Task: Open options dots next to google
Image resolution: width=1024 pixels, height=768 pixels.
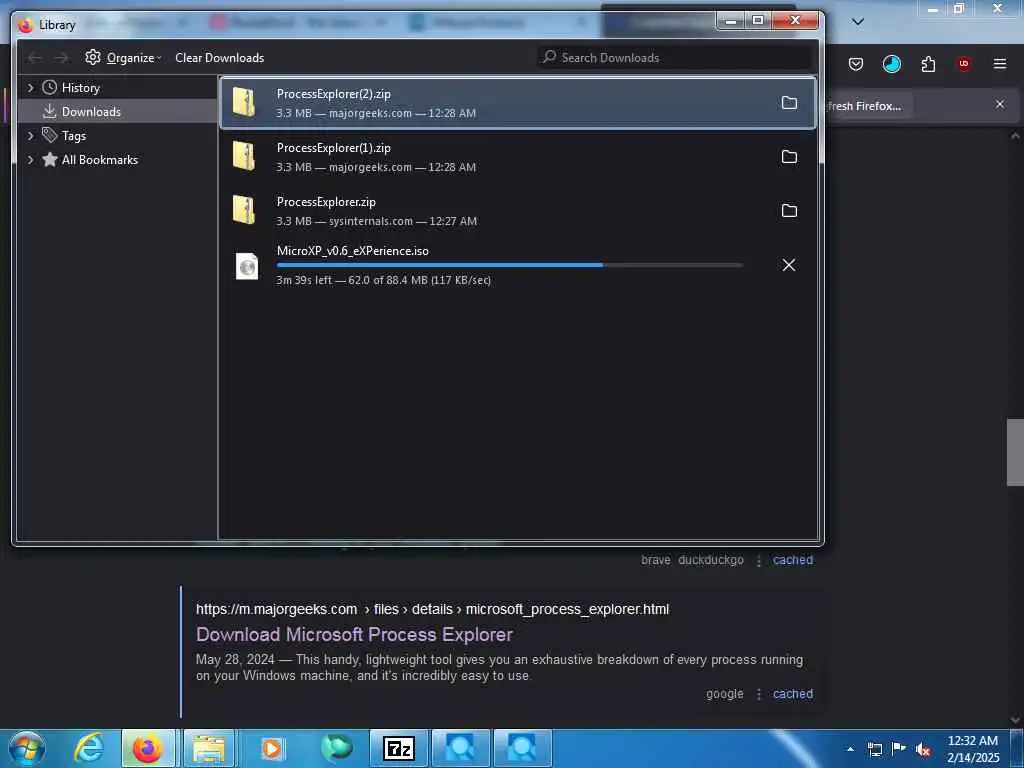Action: [758, 694]
